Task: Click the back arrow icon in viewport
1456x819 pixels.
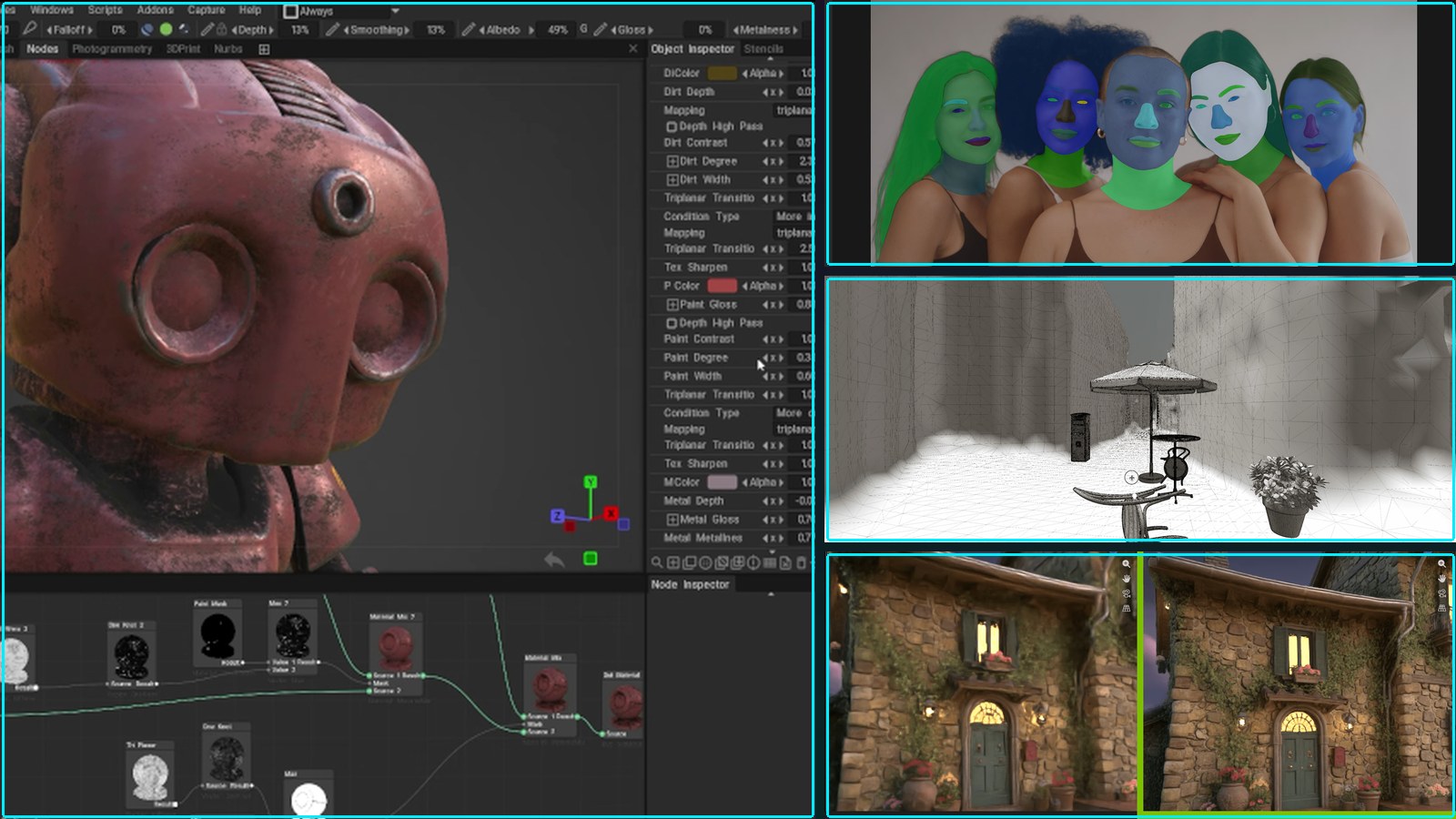Action: (x=554, y=560)
